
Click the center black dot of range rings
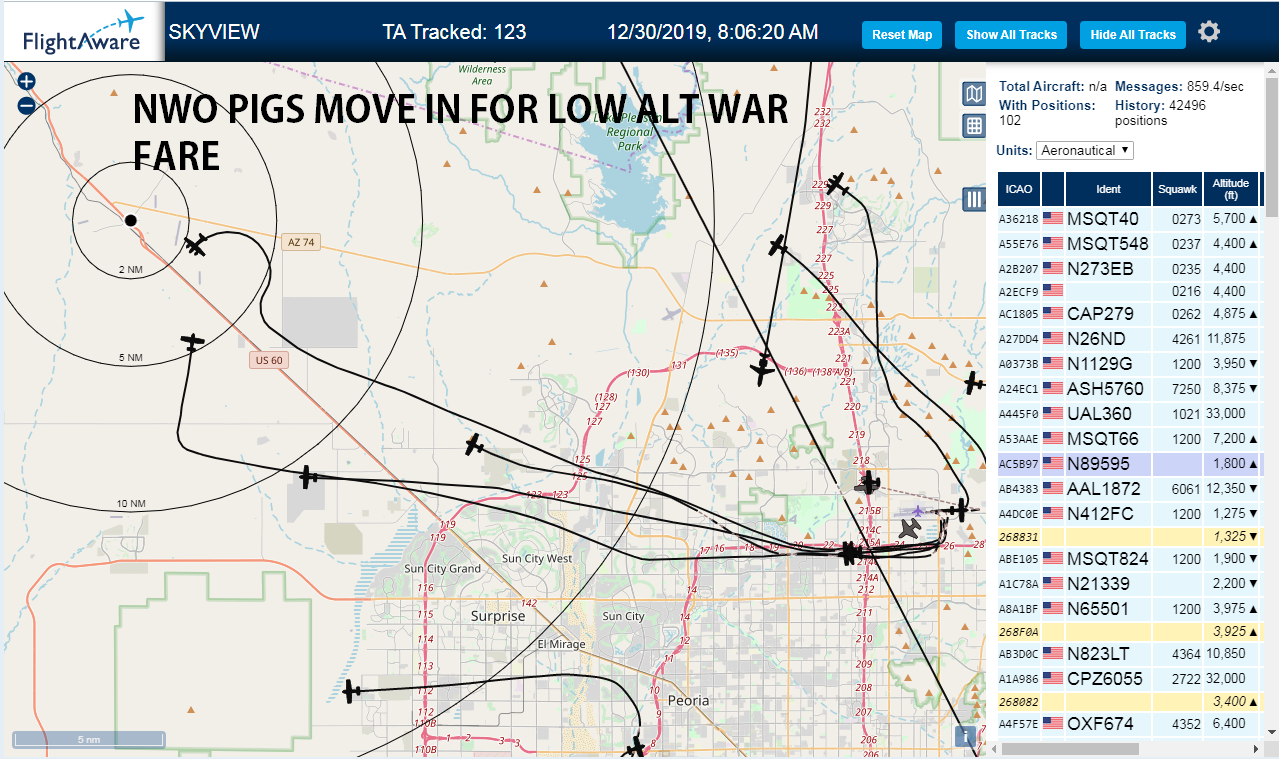pyautogui.click(x=131, y=220)
